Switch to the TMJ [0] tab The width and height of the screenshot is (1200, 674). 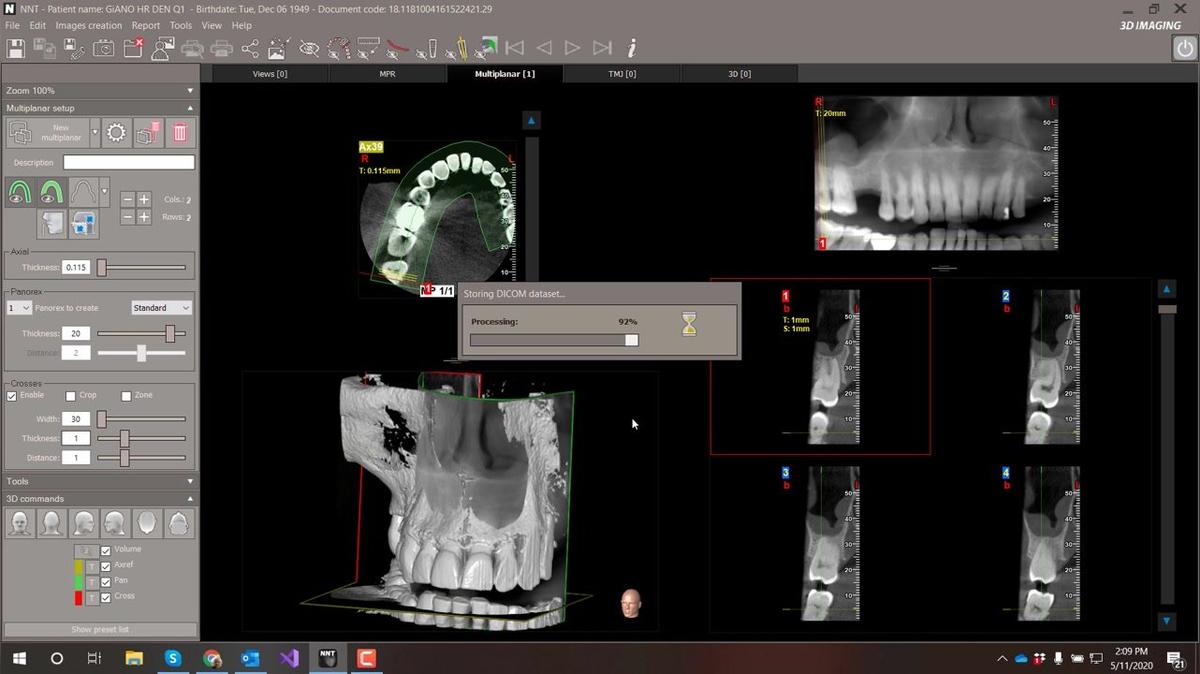point(622,74)
